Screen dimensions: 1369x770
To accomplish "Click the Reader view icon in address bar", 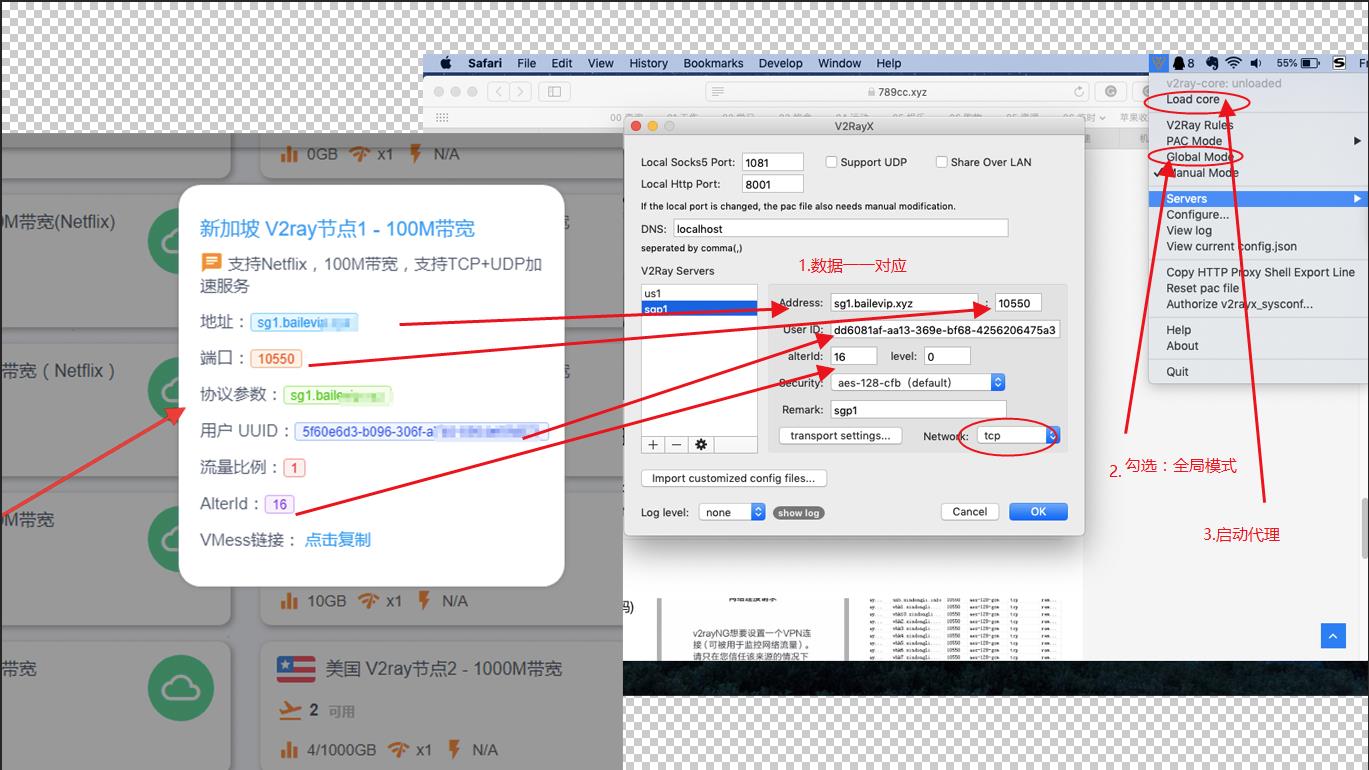I will coord(716,91).
